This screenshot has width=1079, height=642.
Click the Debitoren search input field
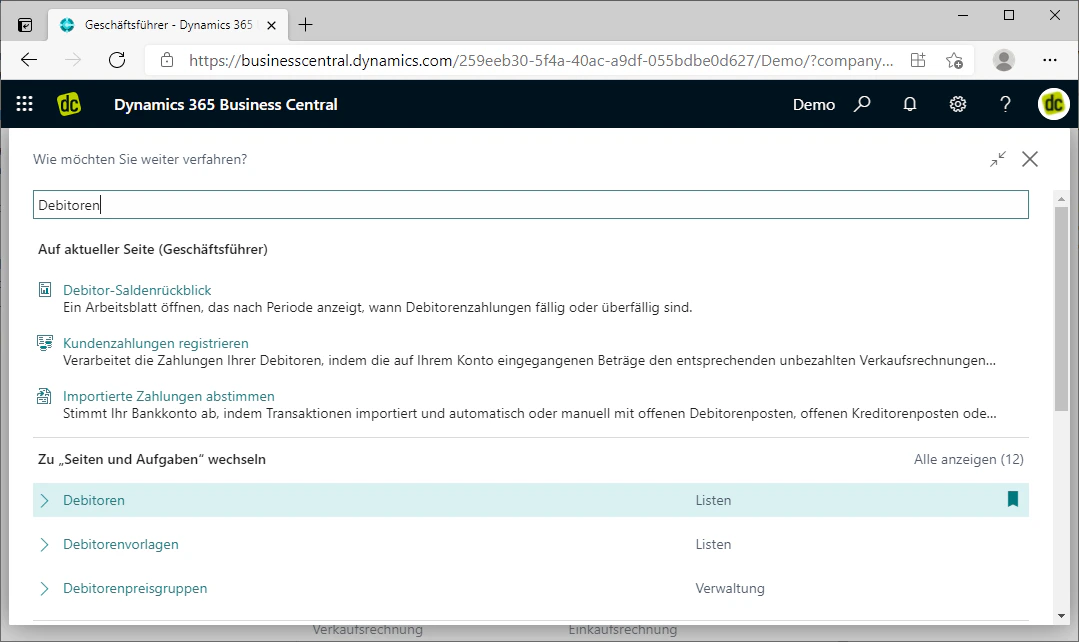(x=531, y=205)
